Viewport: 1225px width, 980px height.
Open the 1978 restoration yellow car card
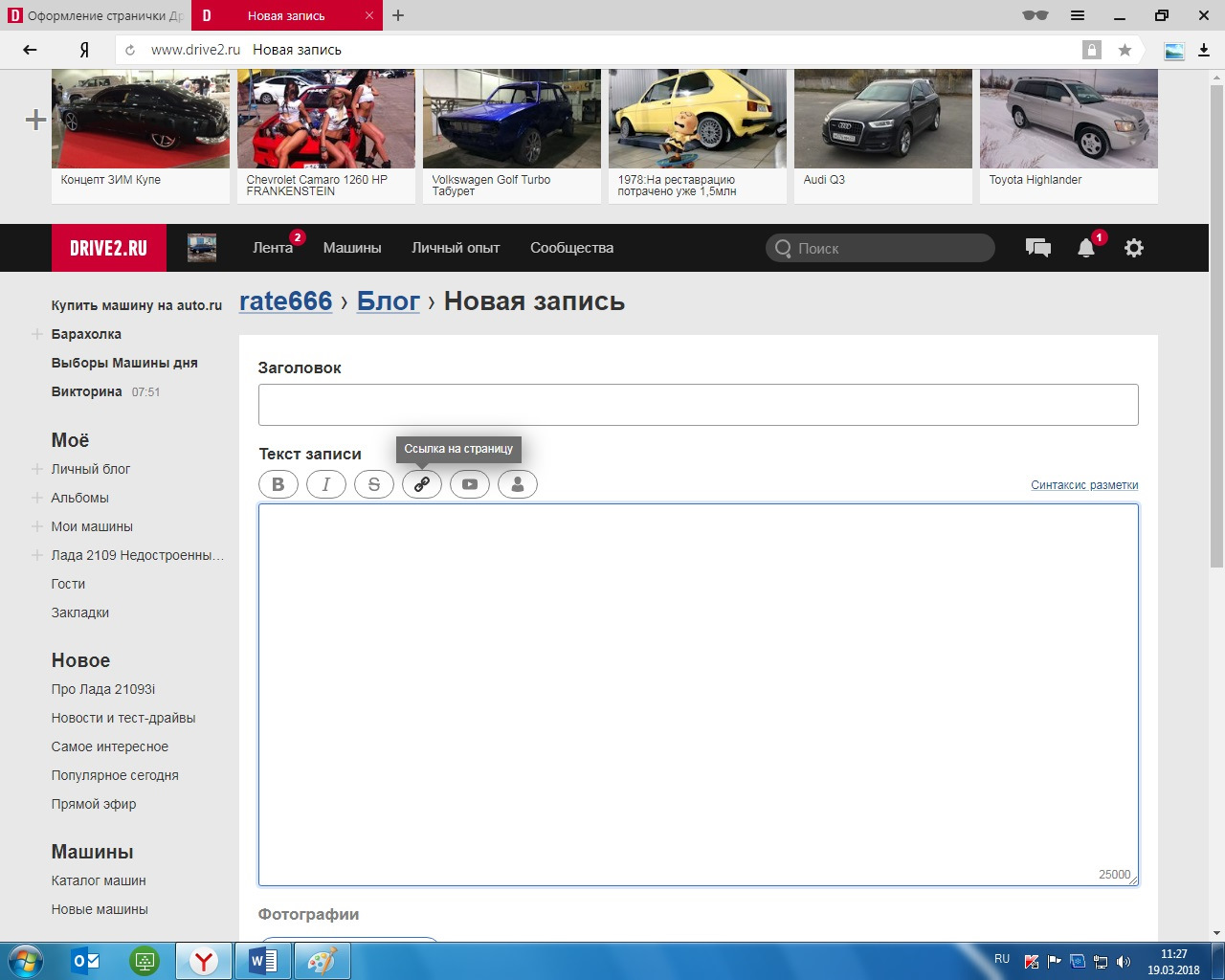coord(698,136)
